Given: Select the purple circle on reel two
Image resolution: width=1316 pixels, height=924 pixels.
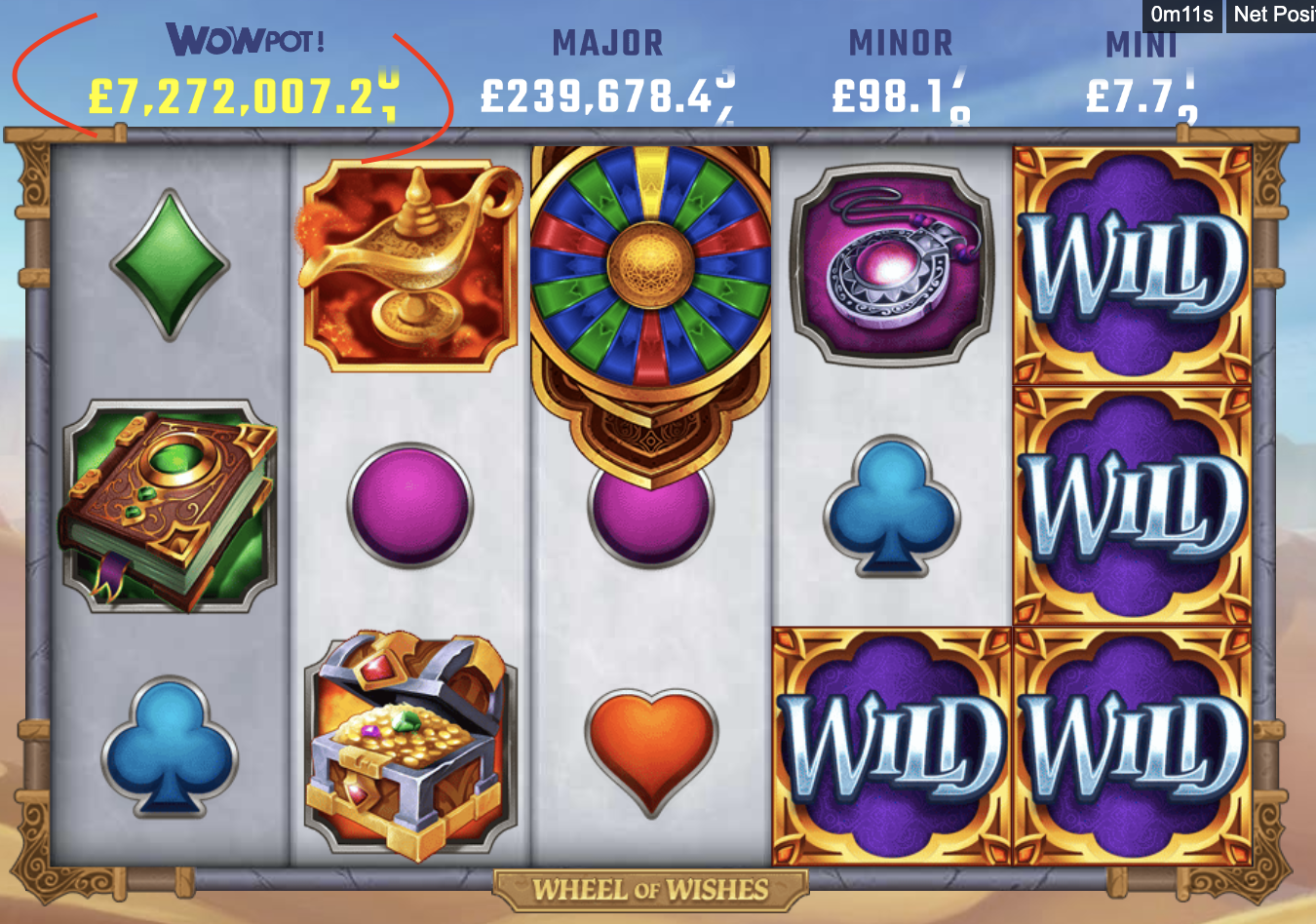Looking at the screenshot, I should tap(409, 506).
